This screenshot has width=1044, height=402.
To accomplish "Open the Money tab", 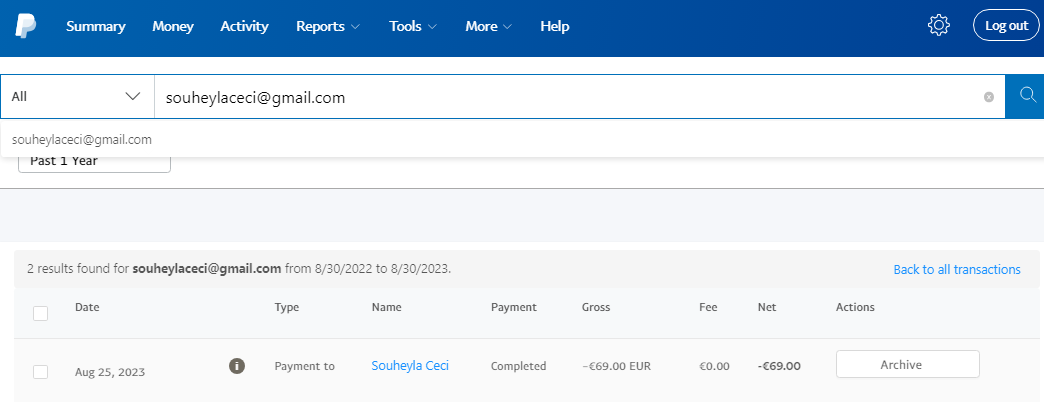I will [x=173, y=26].
